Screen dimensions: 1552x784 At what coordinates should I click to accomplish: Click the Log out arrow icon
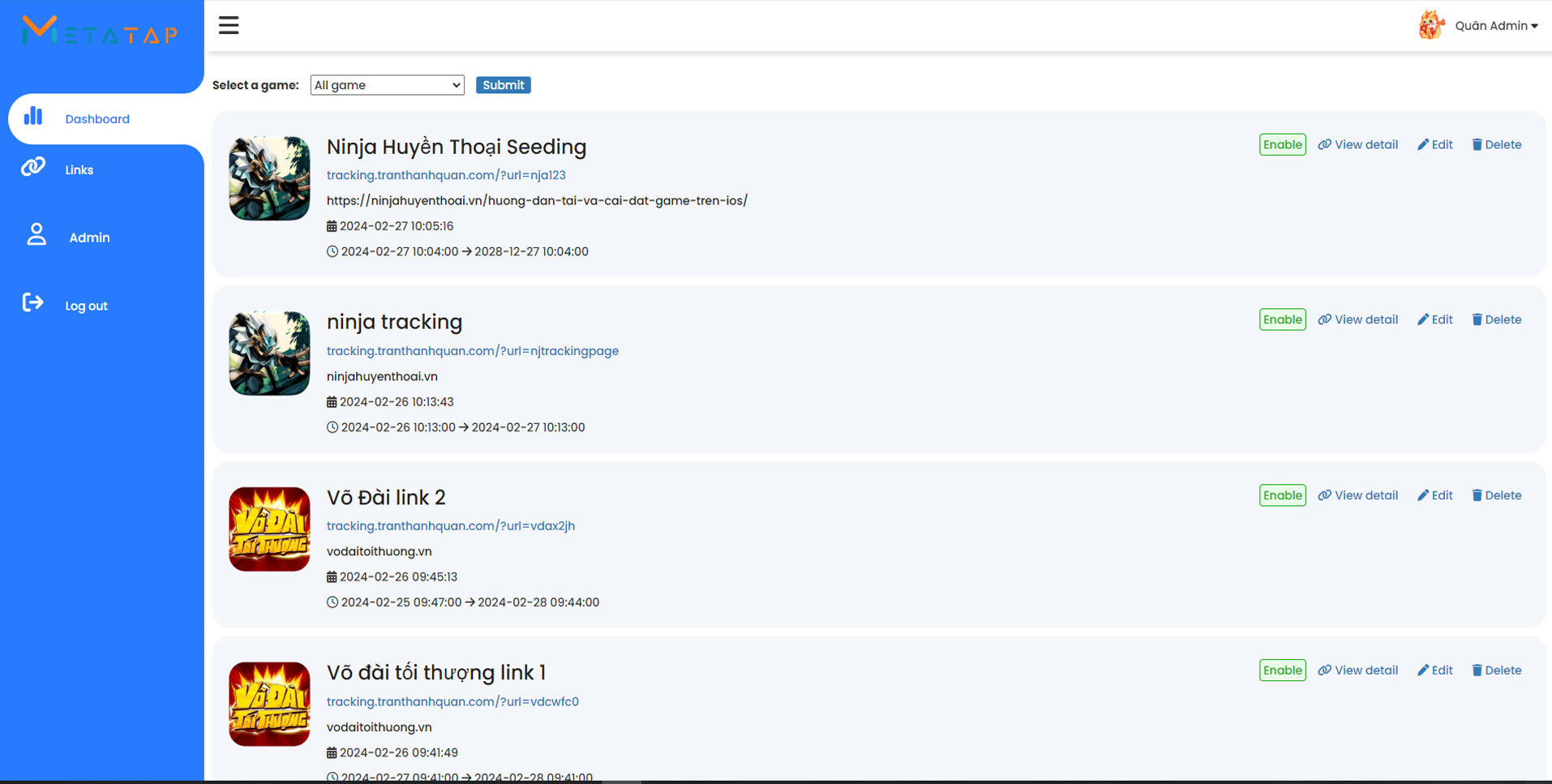click(32, 302)
